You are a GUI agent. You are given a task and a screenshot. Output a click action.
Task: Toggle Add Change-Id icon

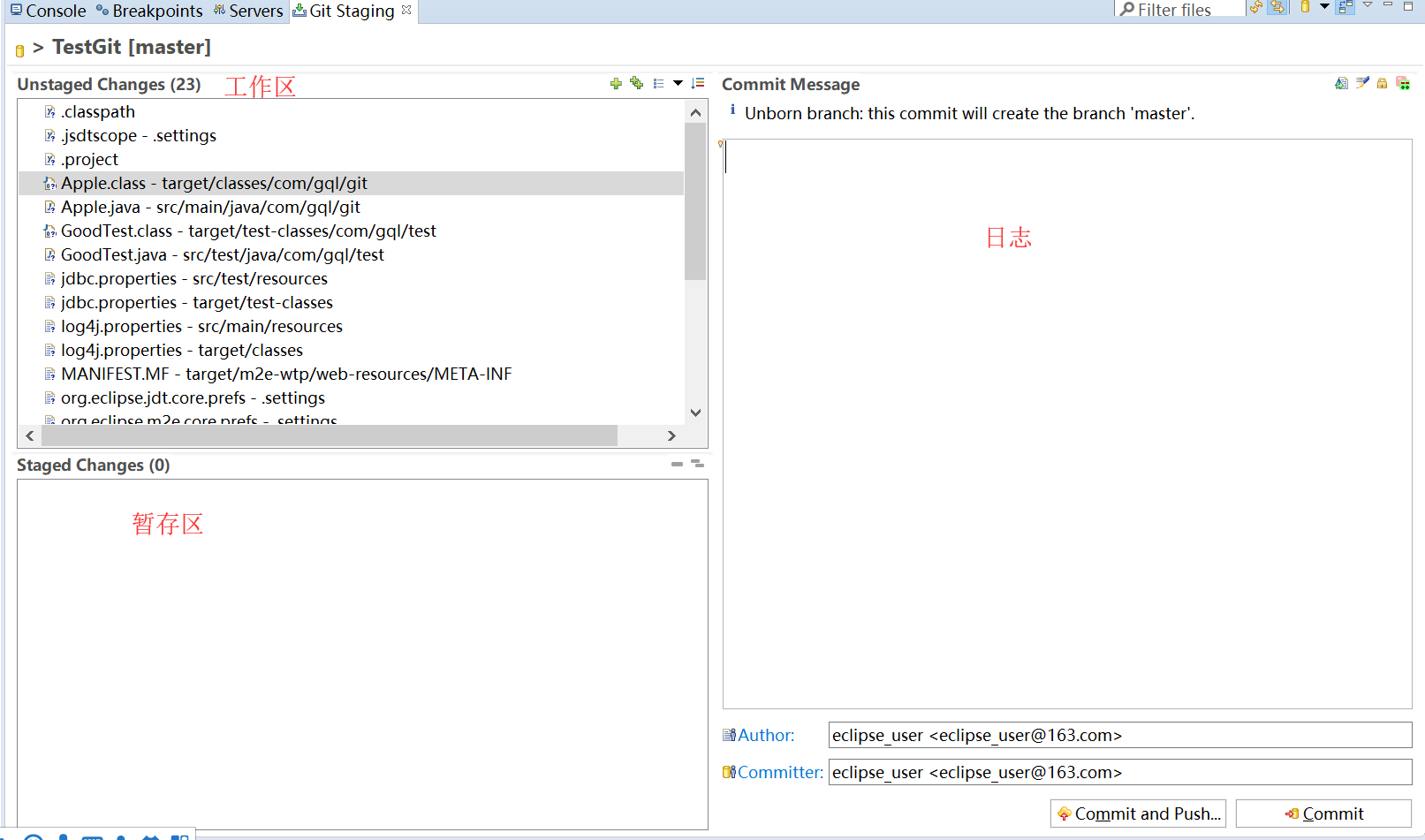pyautogui.click(x=1403, y=83)
